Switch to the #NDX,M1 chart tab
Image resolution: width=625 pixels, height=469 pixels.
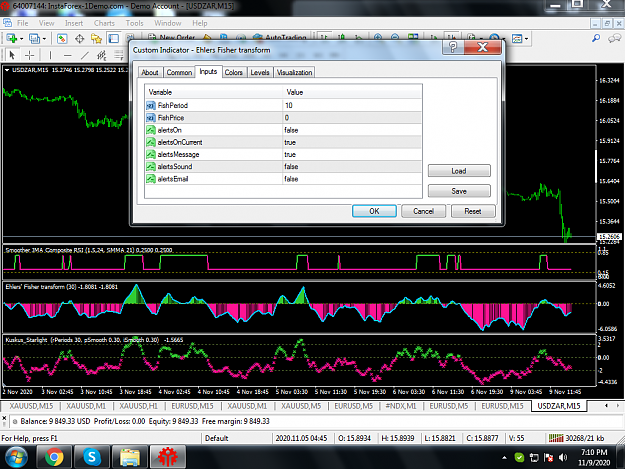(401, 406)
